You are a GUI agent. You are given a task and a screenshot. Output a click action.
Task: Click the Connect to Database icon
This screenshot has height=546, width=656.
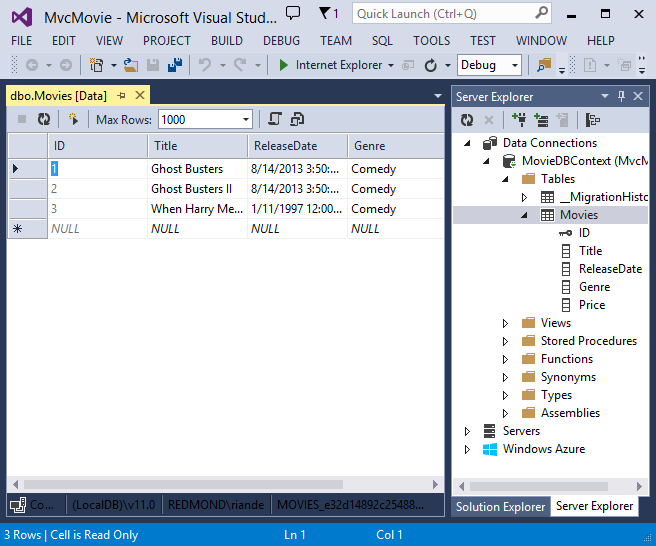[519, 120]
